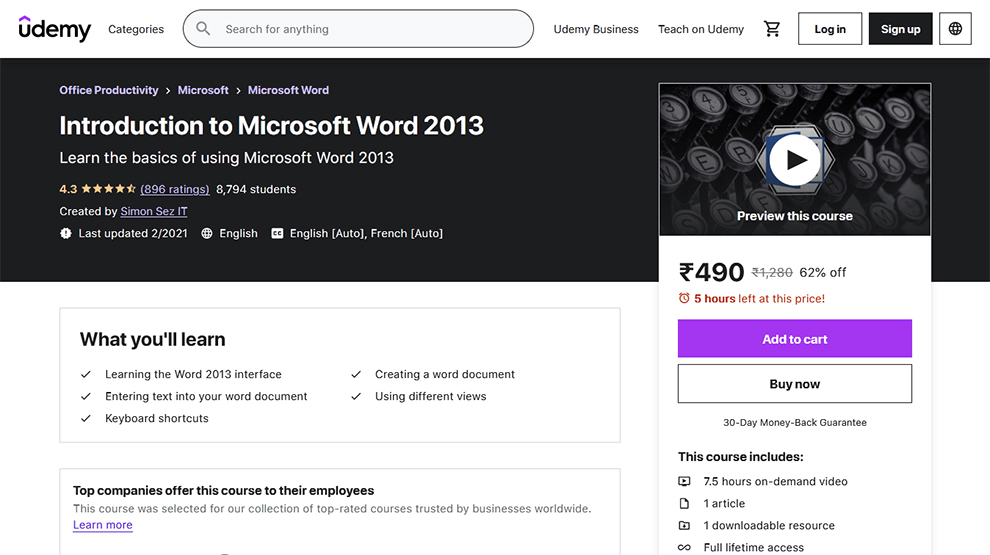Viewport: 990px width, 555px height.
Task: Click the Buy now button
Action: click(x=794, y=384)
